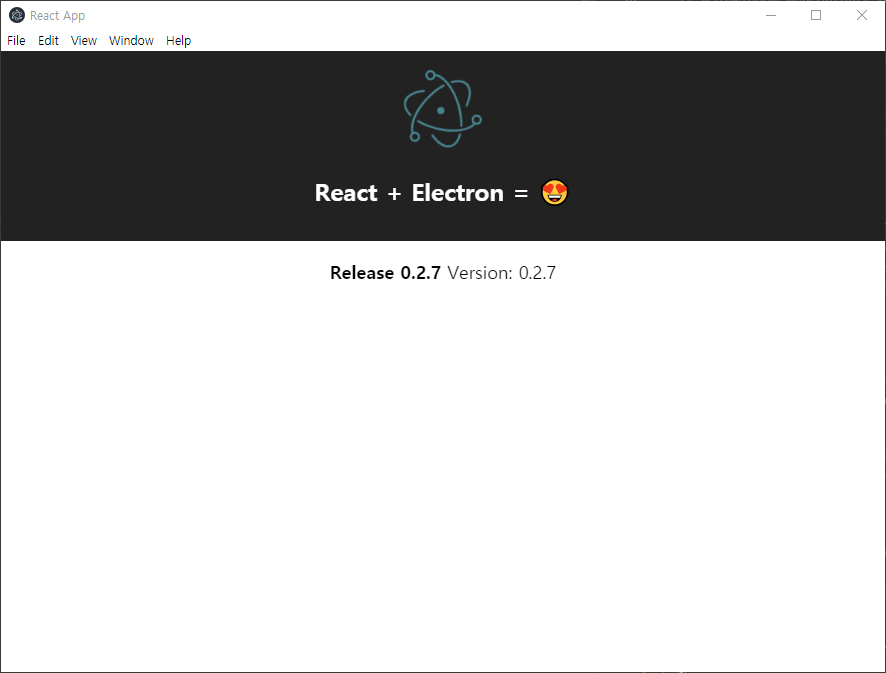Click the "Version: 0.2.7" label
The image size is (886, 673).
[x=501, y=273]
